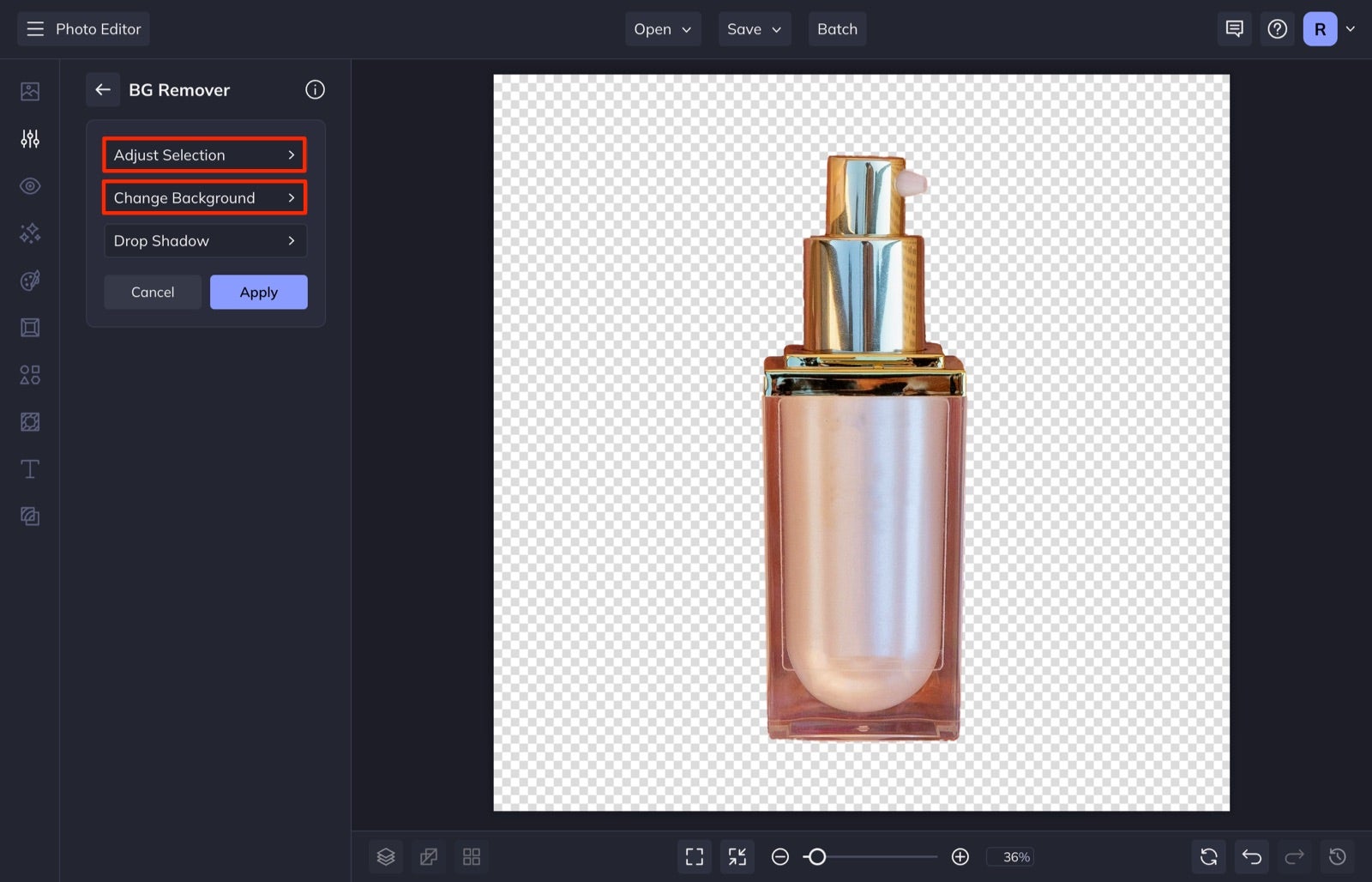The image size is (1372, 882).
Task: Cancel the BG Remover changes
Action: [152, 292]
